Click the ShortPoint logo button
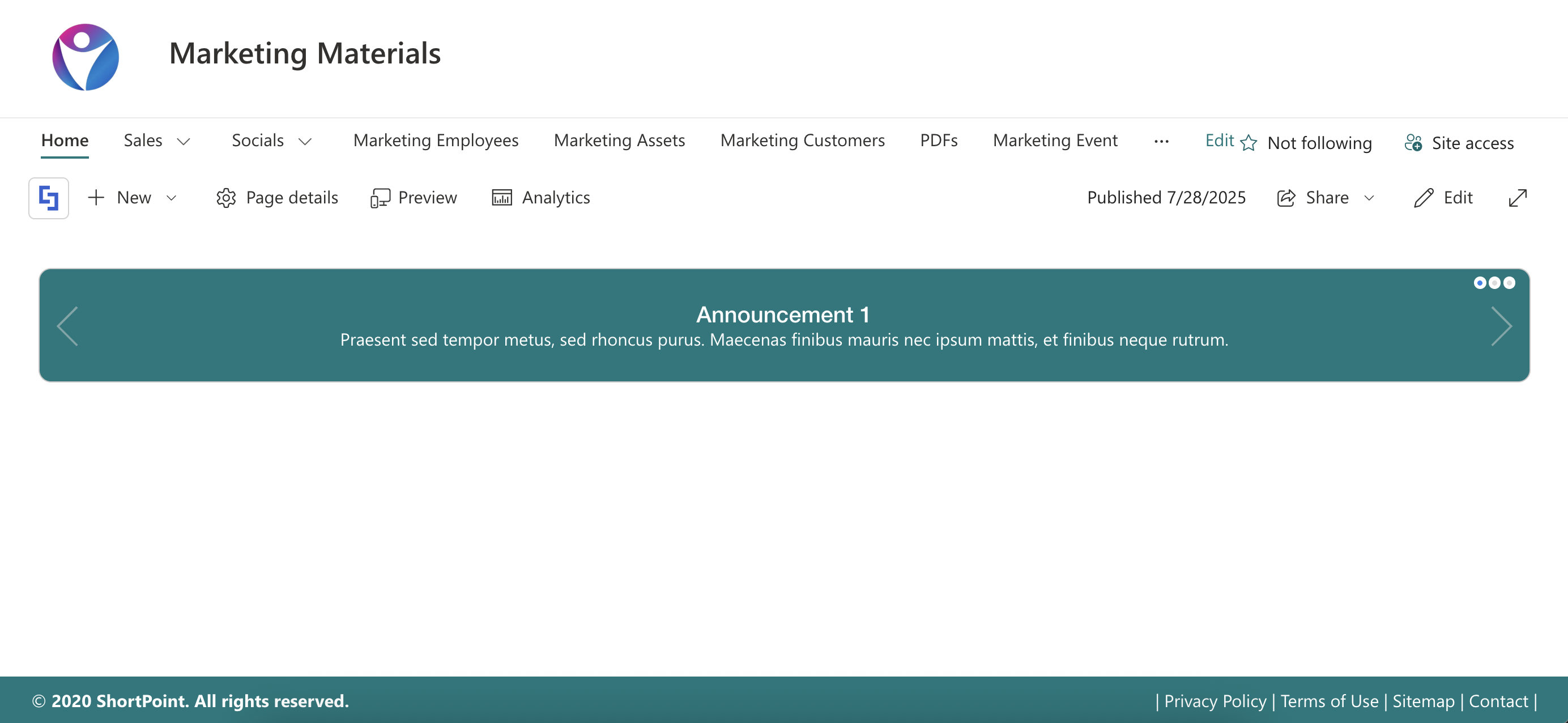This screenshot has height=723, width=1568. pos(49,198)
